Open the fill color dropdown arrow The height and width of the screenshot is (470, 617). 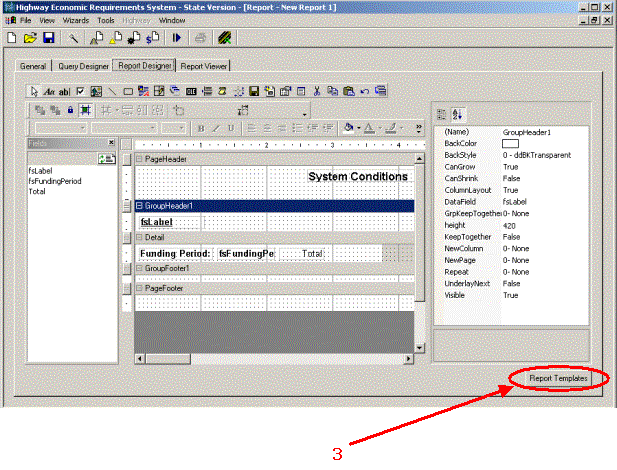tap(358, 128)
